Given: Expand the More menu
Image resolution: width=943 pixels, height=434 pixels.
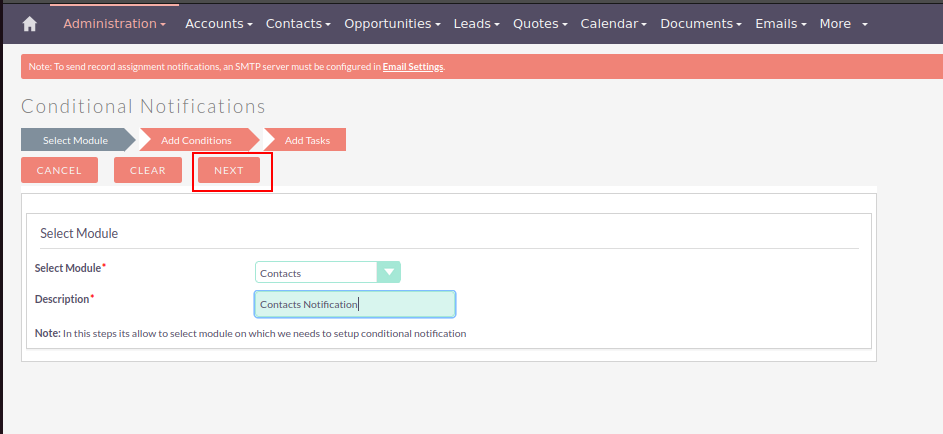Looking at the screenshot, I should pyautogui.click(x=843, y=23).
